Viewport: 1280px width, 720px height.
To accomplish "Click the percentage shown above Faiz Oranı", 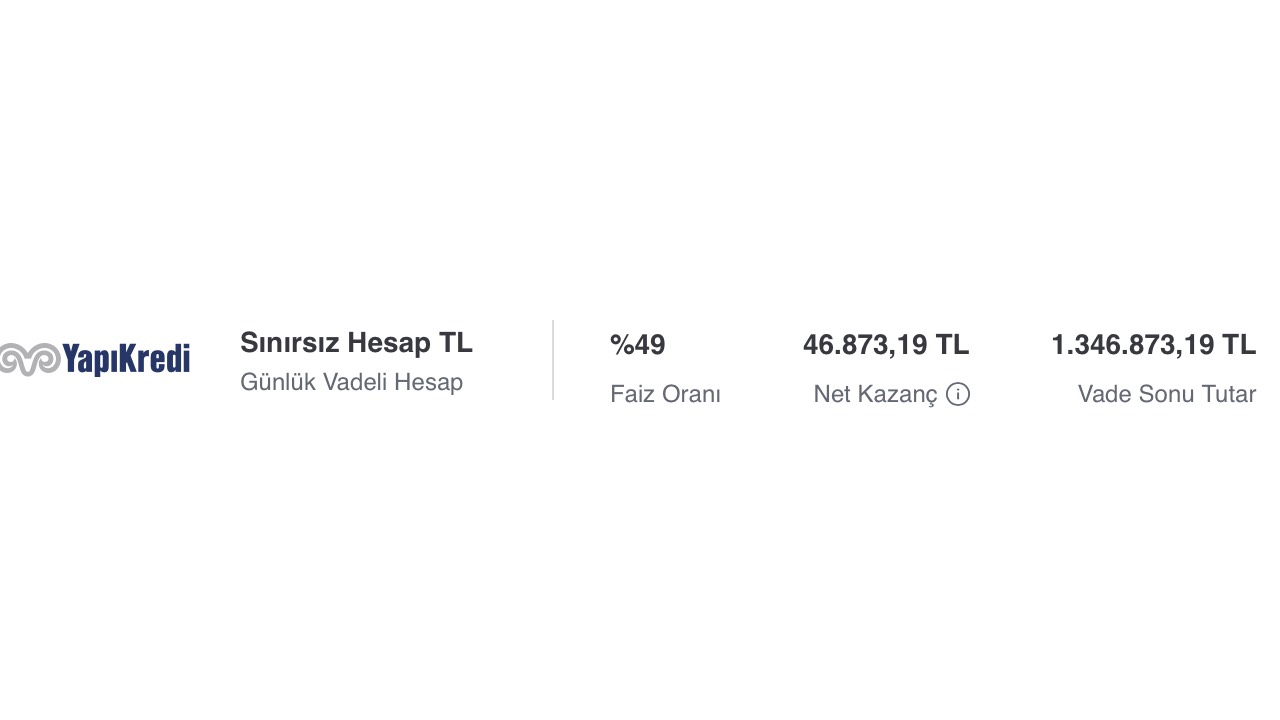I will click(637, 345).
